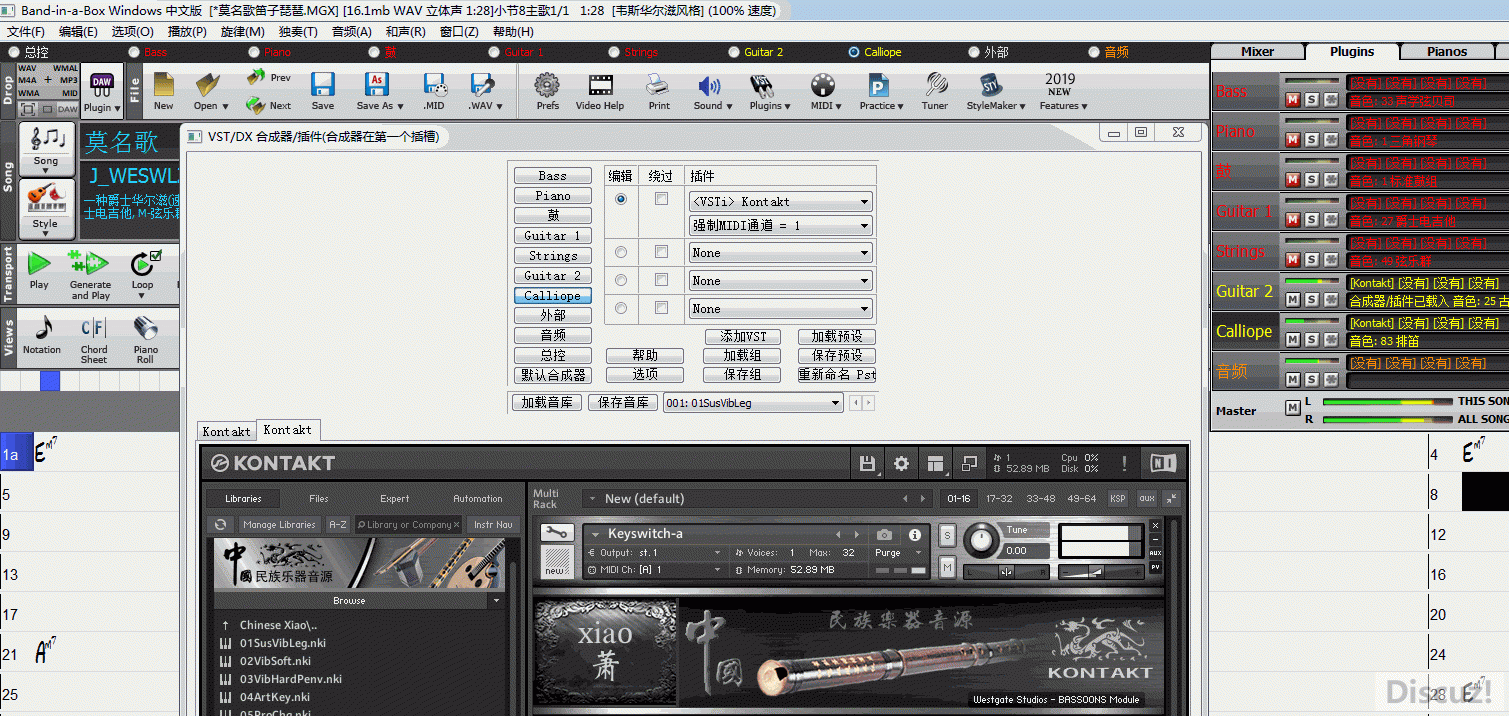Viewport: 1509px width, 716px height.
Task: Open Video Help from the toolbar
Action: 600,90
